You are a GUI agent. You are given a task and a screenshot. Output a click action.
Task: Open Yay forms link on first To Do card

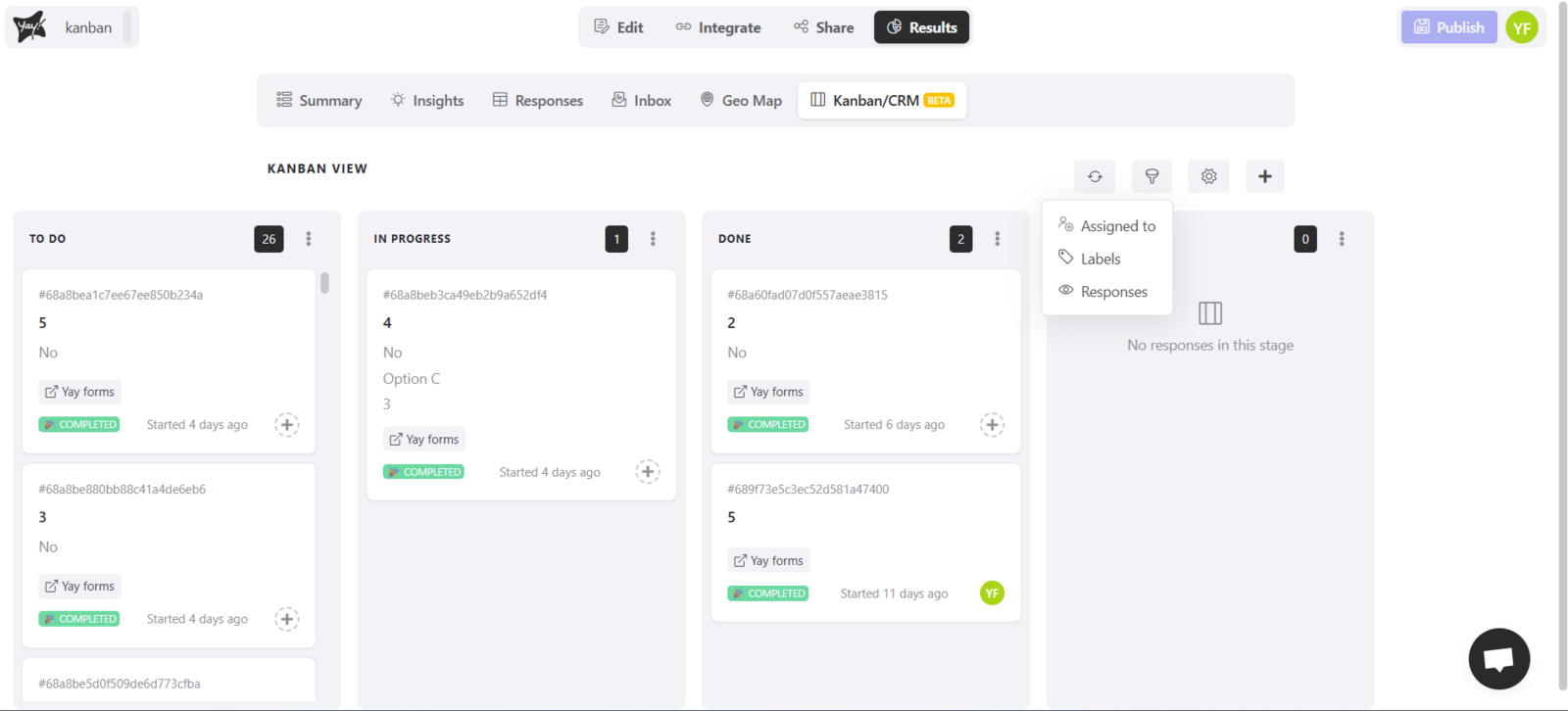[x=79, y=392]
